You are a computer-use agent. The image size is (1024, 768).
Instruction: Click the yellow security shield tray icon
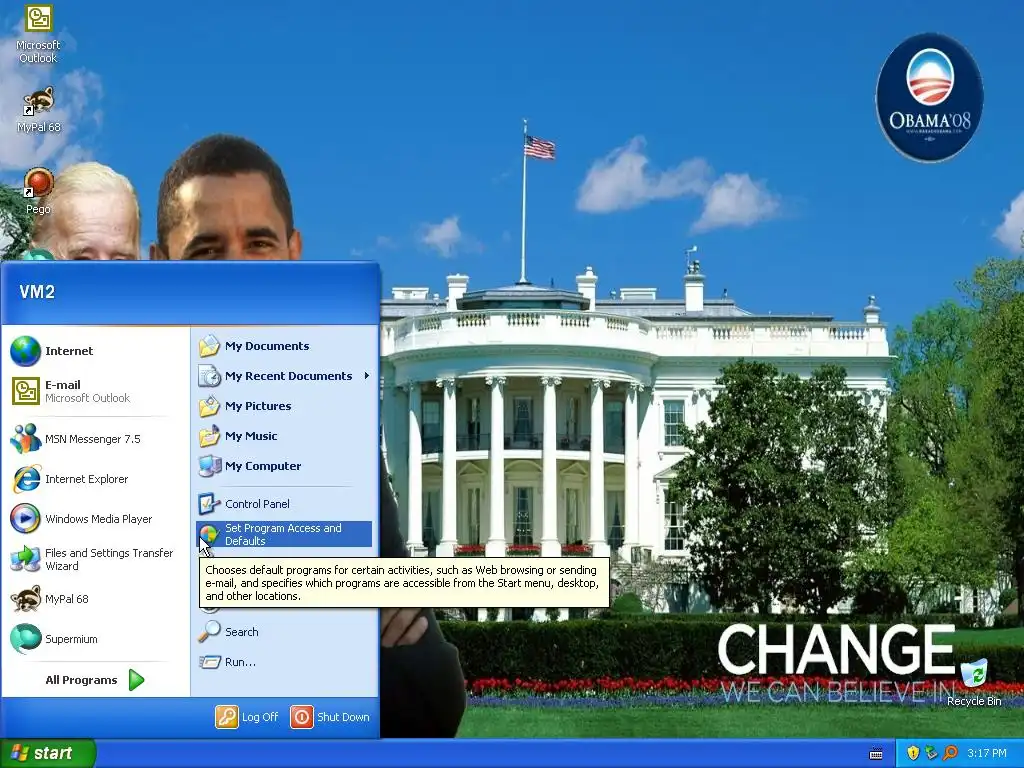pos(913,753)
